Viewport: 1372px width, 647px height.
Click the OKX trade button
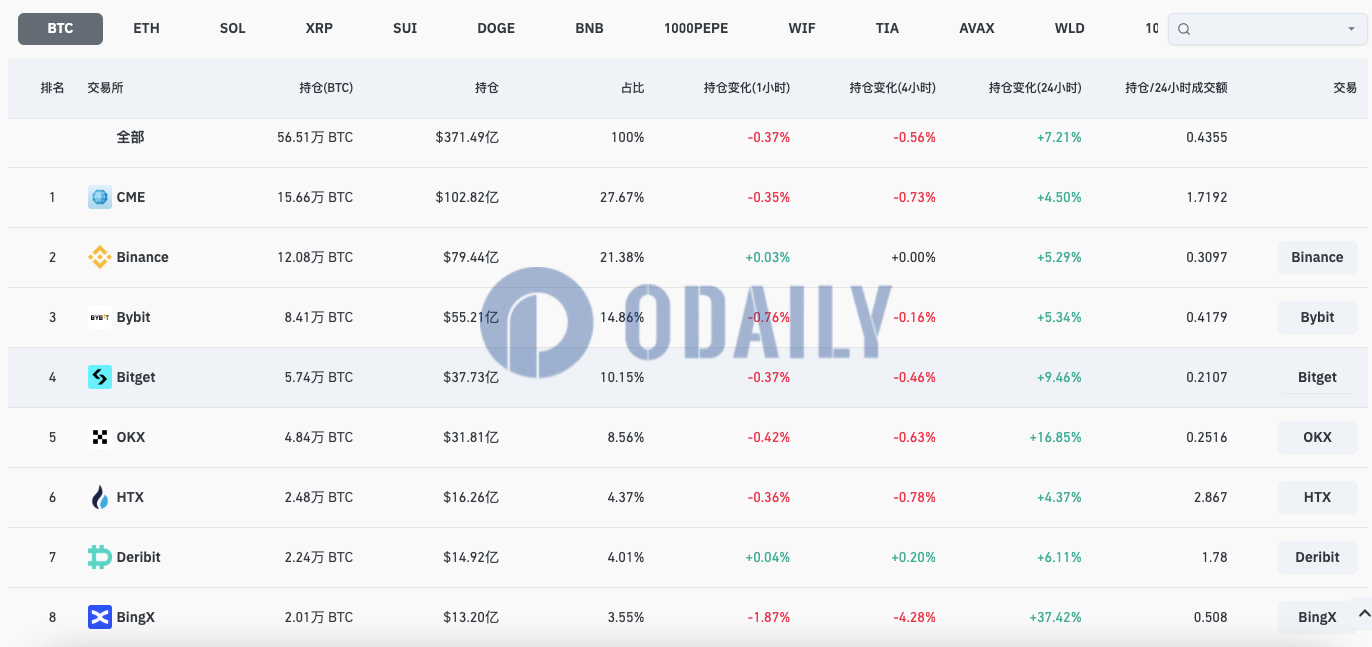(x=1317, y=437)
